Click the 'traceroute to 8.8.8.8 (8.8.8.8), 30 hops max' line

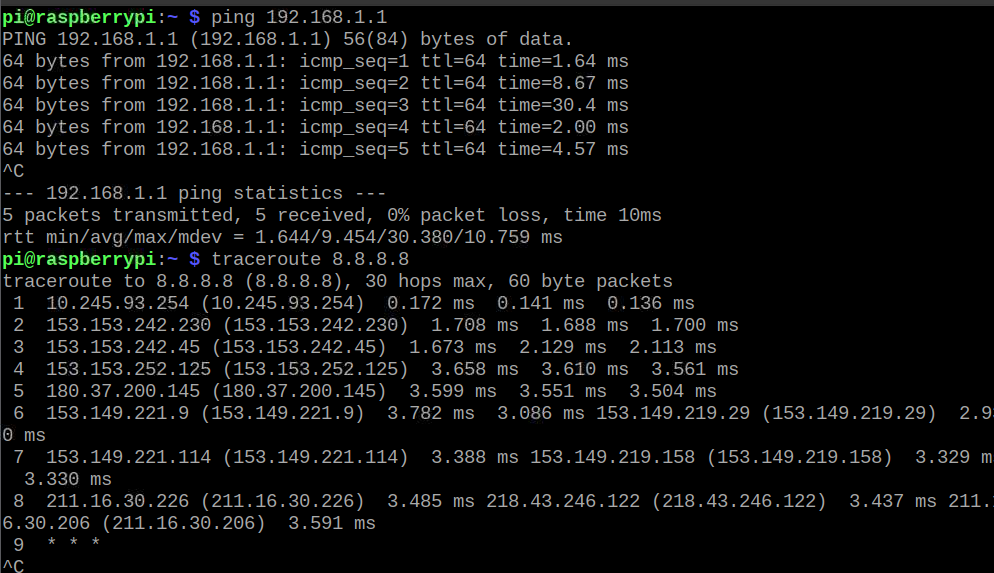point(337,281)
